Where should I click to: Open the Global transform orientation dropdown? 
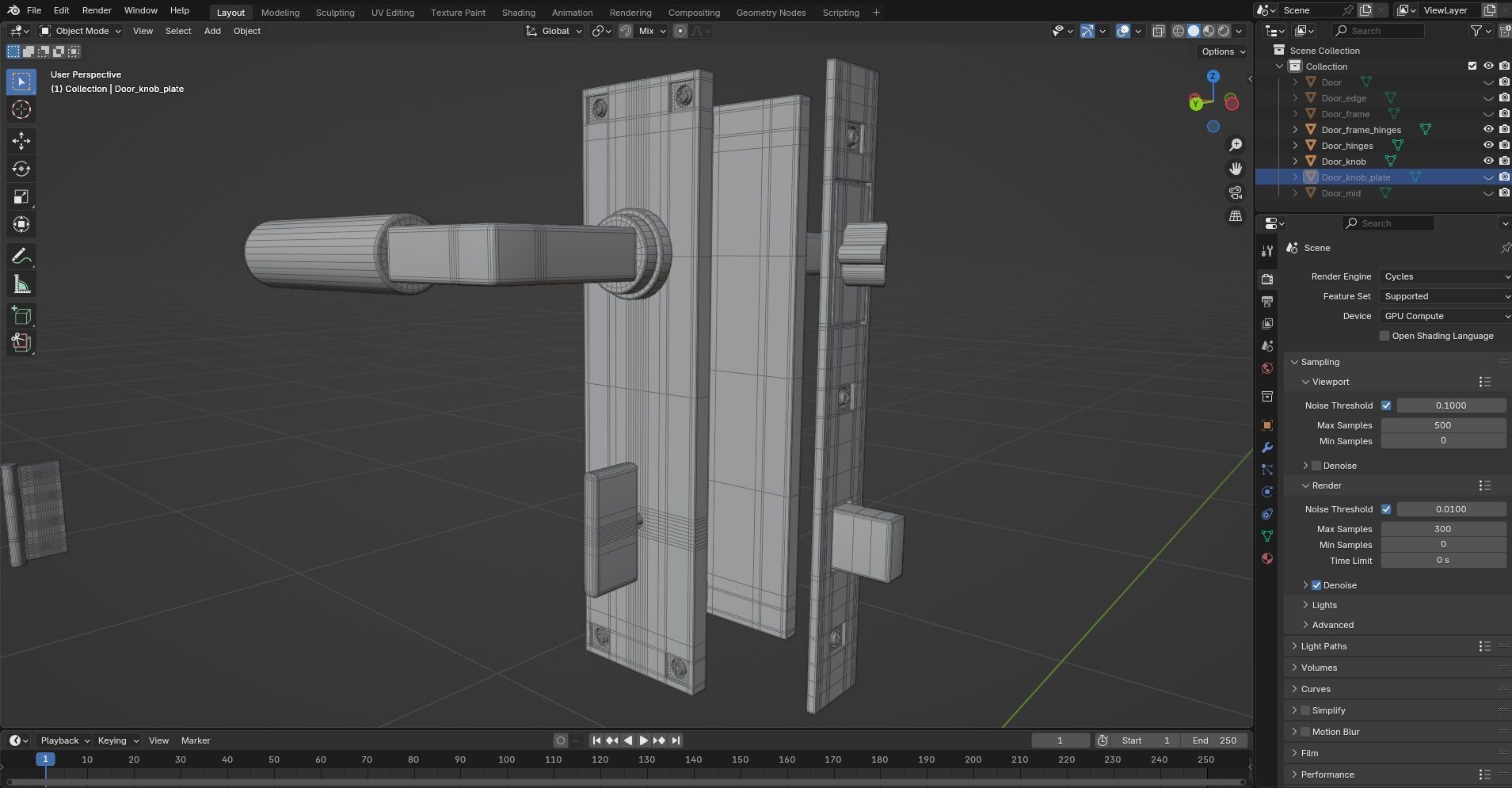click(554, 31)
